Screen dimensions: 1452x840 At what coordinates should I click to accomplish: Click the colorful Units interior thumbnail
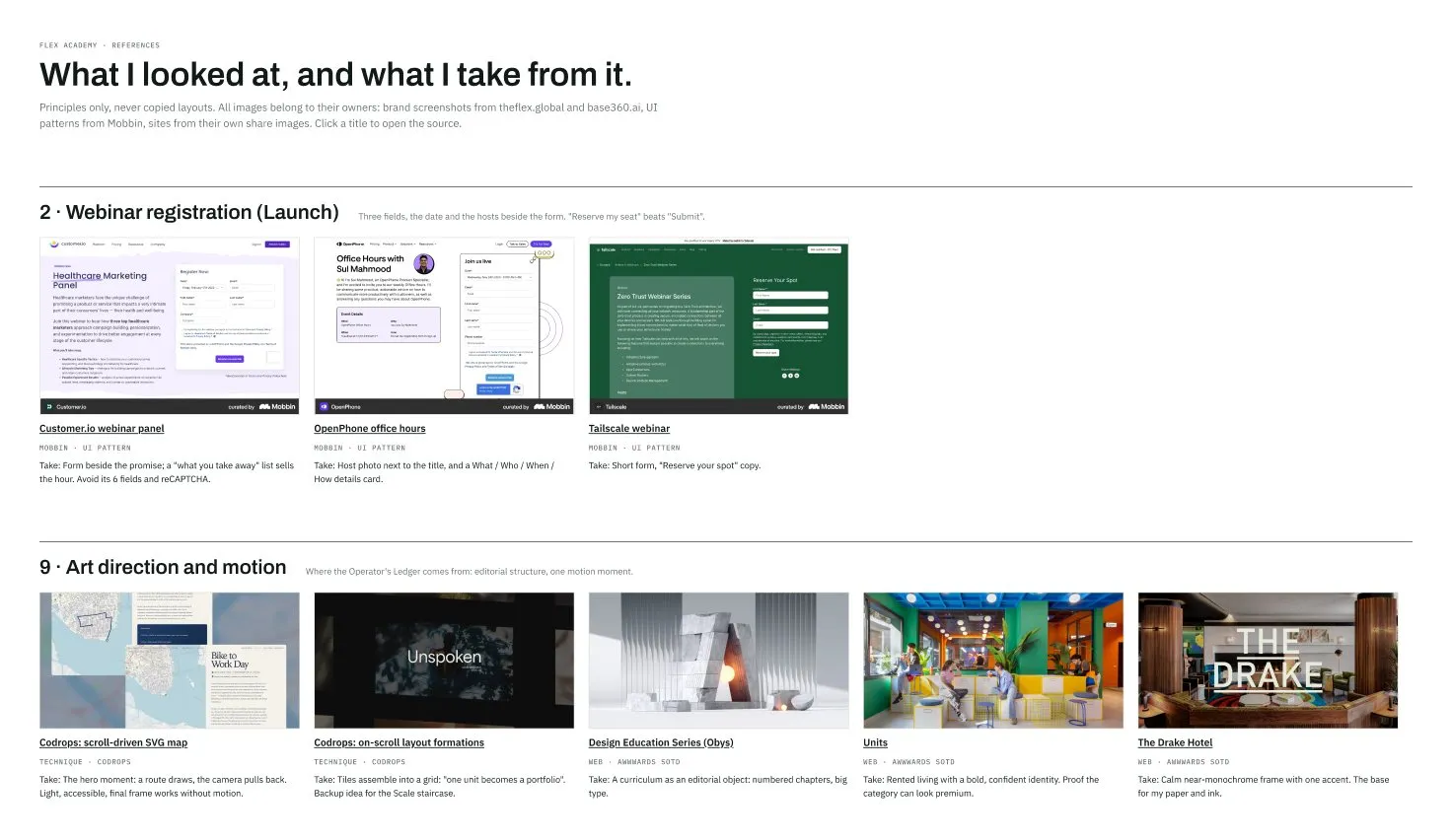point(993,661)
